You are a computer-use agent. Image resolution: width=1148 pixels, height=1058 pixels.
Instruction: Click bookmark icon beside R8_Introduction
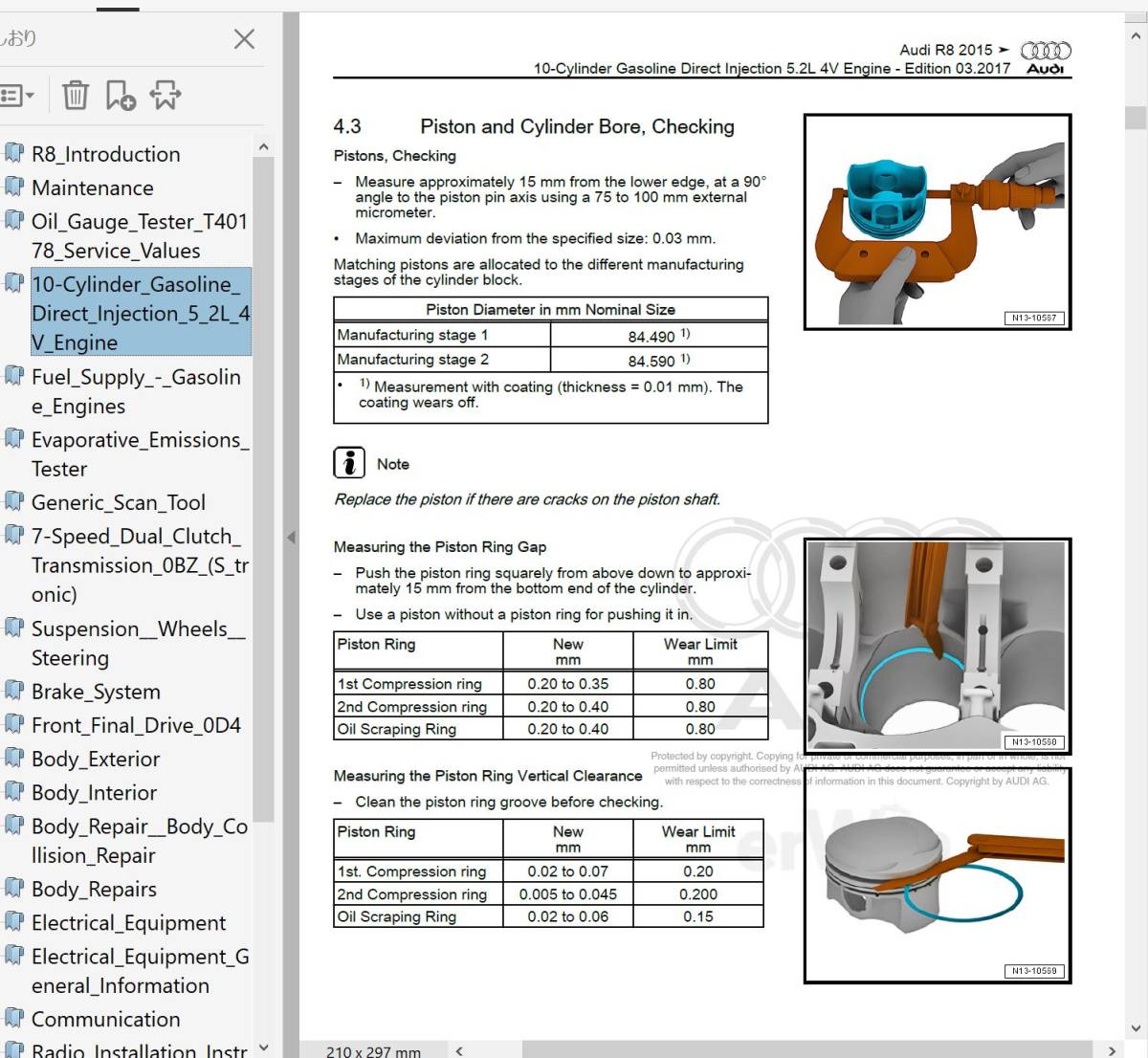pos(13,153)
